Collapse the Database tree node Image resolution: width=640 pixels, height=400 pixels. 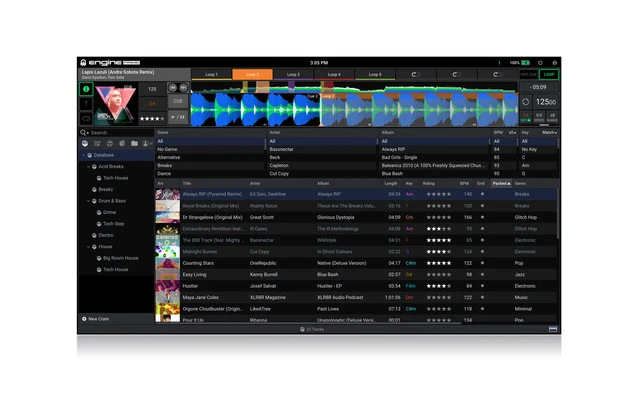click(x=84, y=155)
